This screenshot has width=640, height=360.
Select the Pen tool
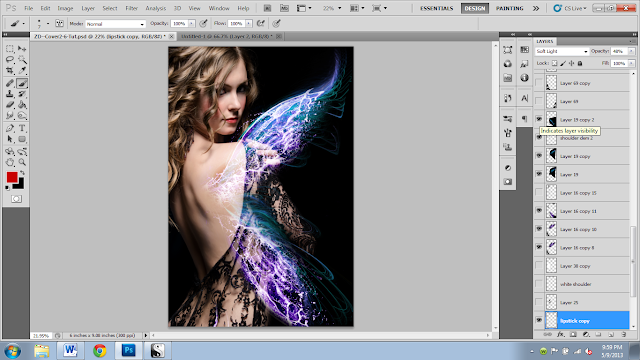click(x=10, y=128)
